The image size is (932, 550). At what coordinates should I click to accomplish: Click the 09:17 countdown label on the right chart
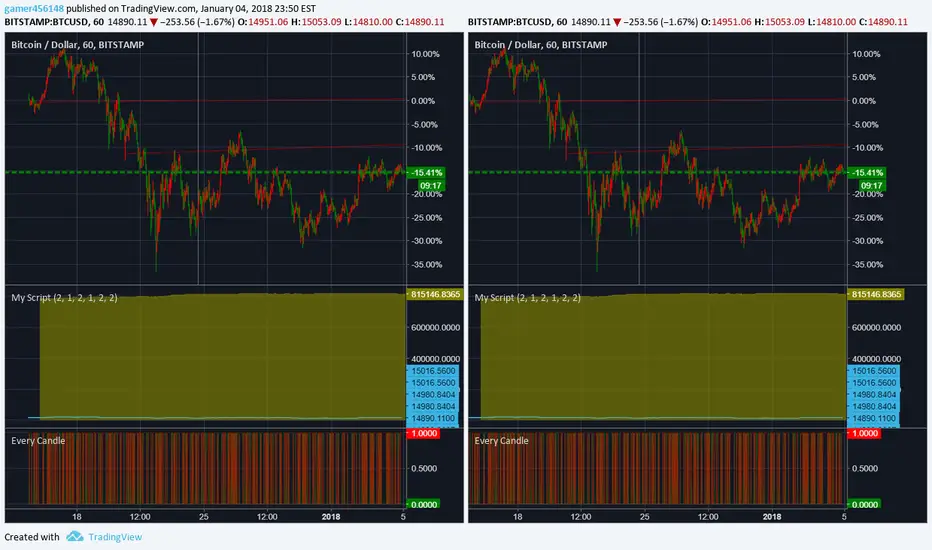point(871,186)
